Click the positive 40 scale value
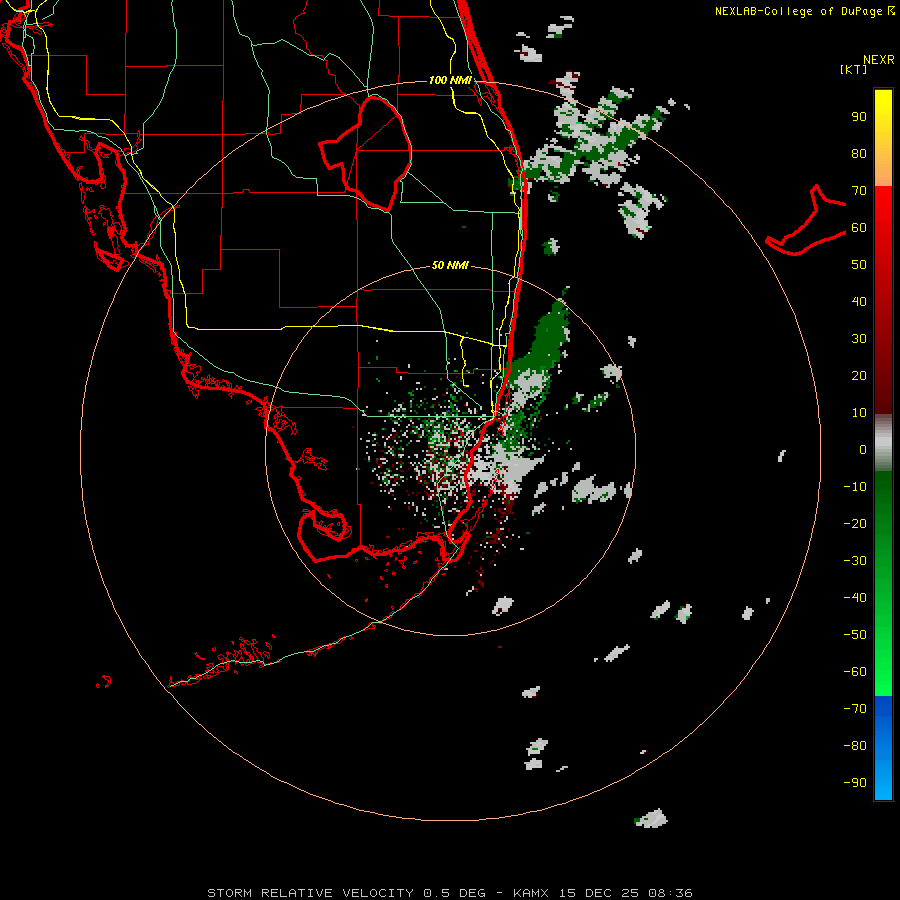The height and width of the screenshot is (900, 900). click(859, 301)
